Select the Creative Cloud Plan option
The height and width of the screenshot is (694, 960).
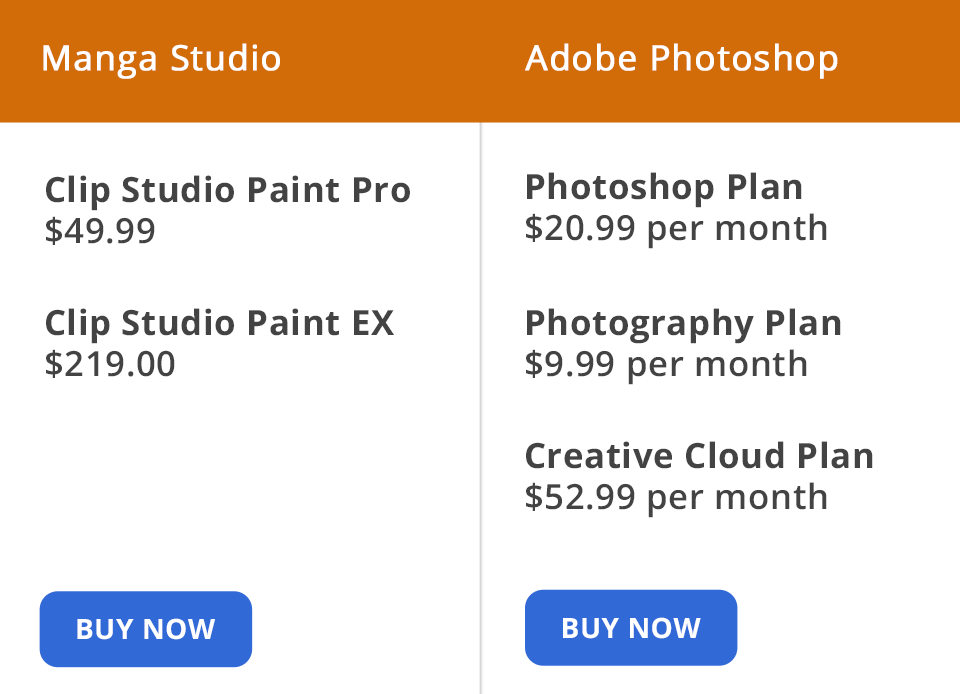pos(699,455)
